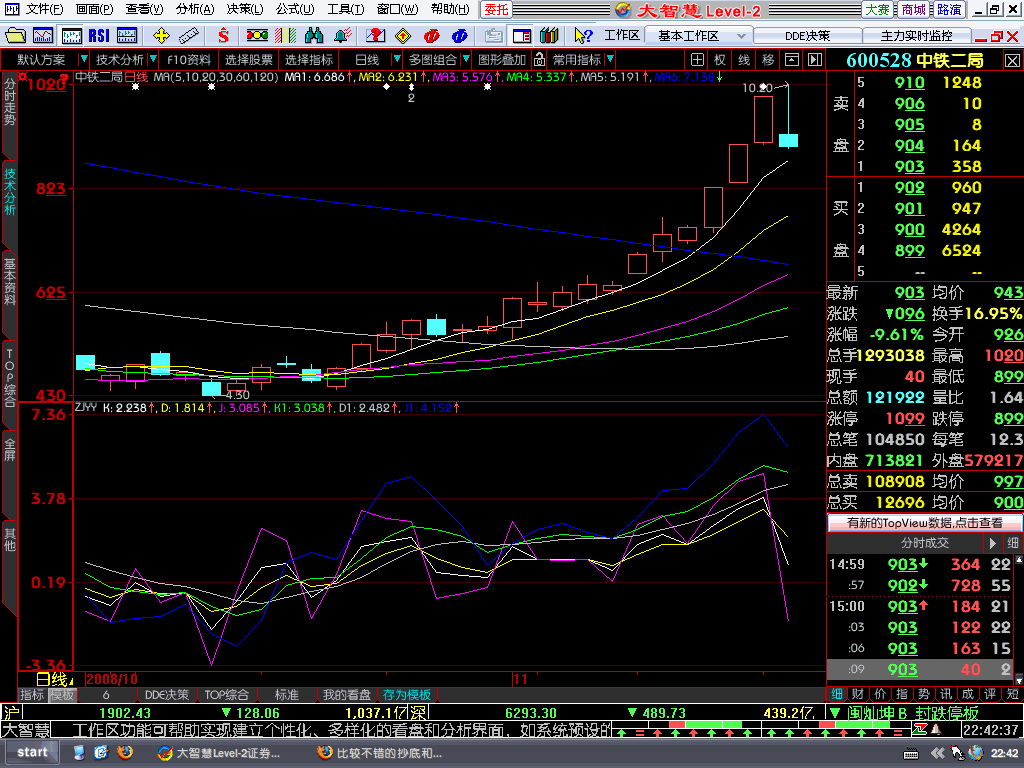Expand the 分时成交 arrow button
The height and width of the screenshot is (768, 1024).
click(x=993, y=543)
